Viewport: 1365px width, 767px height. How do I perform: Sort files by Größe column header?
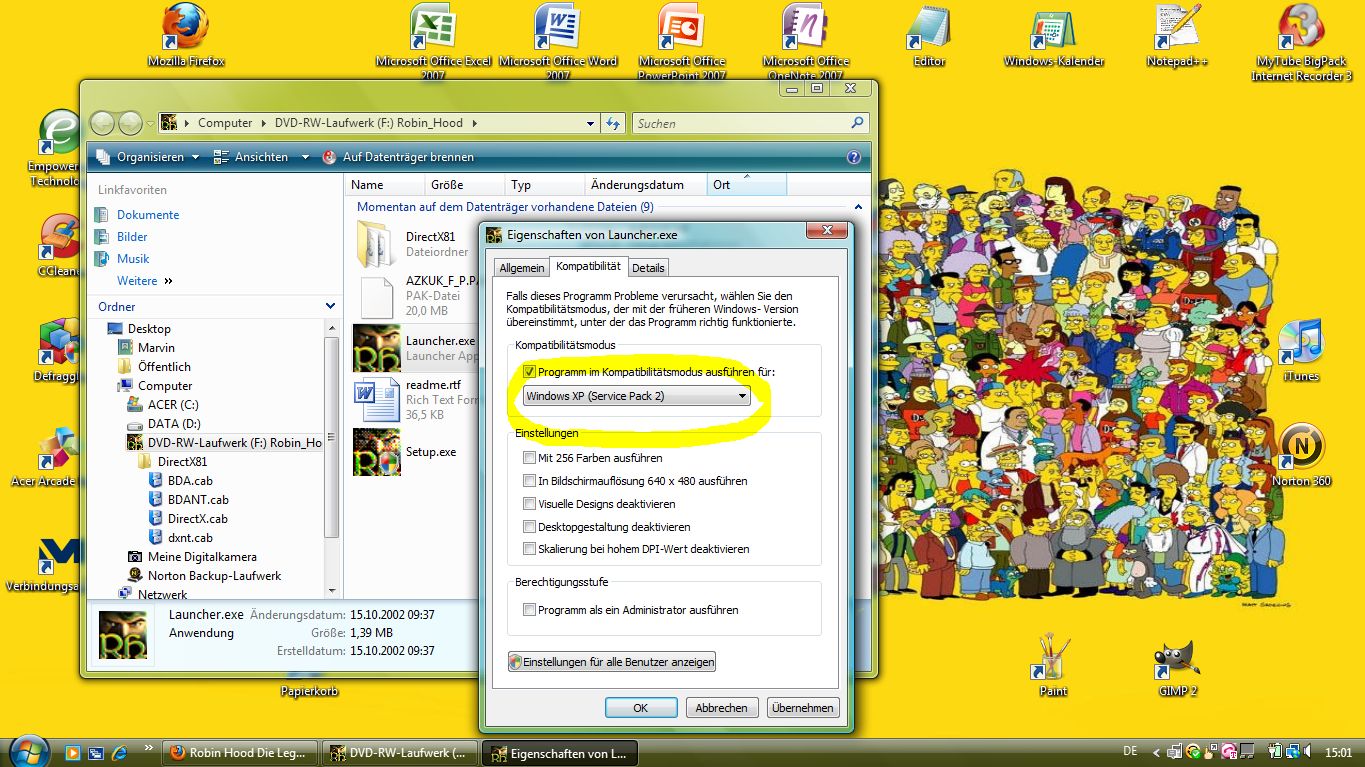pyautogui.click(x=464, y=185)
